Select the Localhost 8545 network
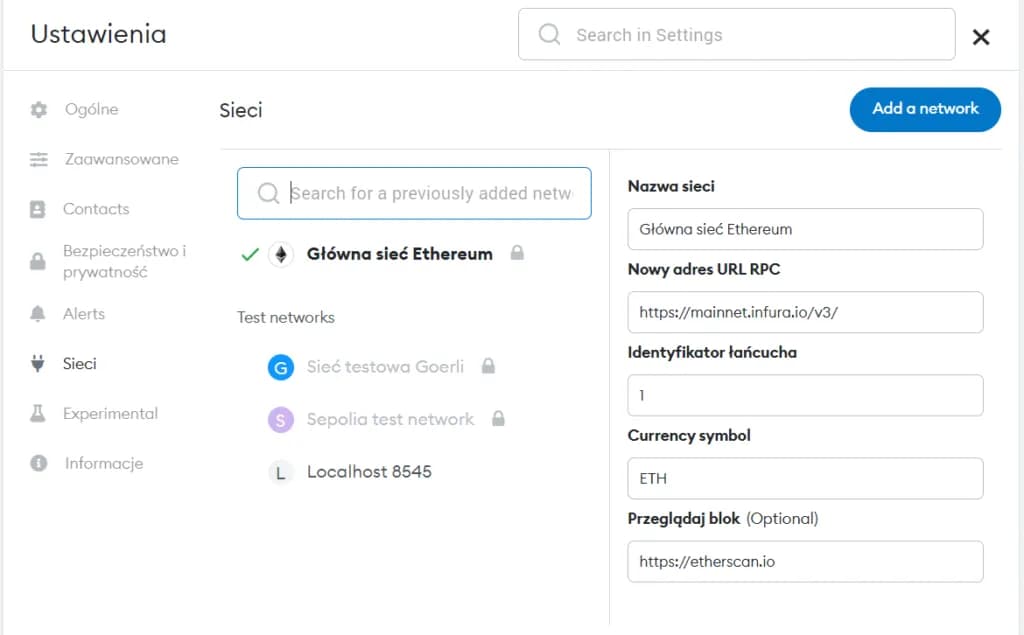The width and height of the screenshot is (1024, 635). point(368,471)
